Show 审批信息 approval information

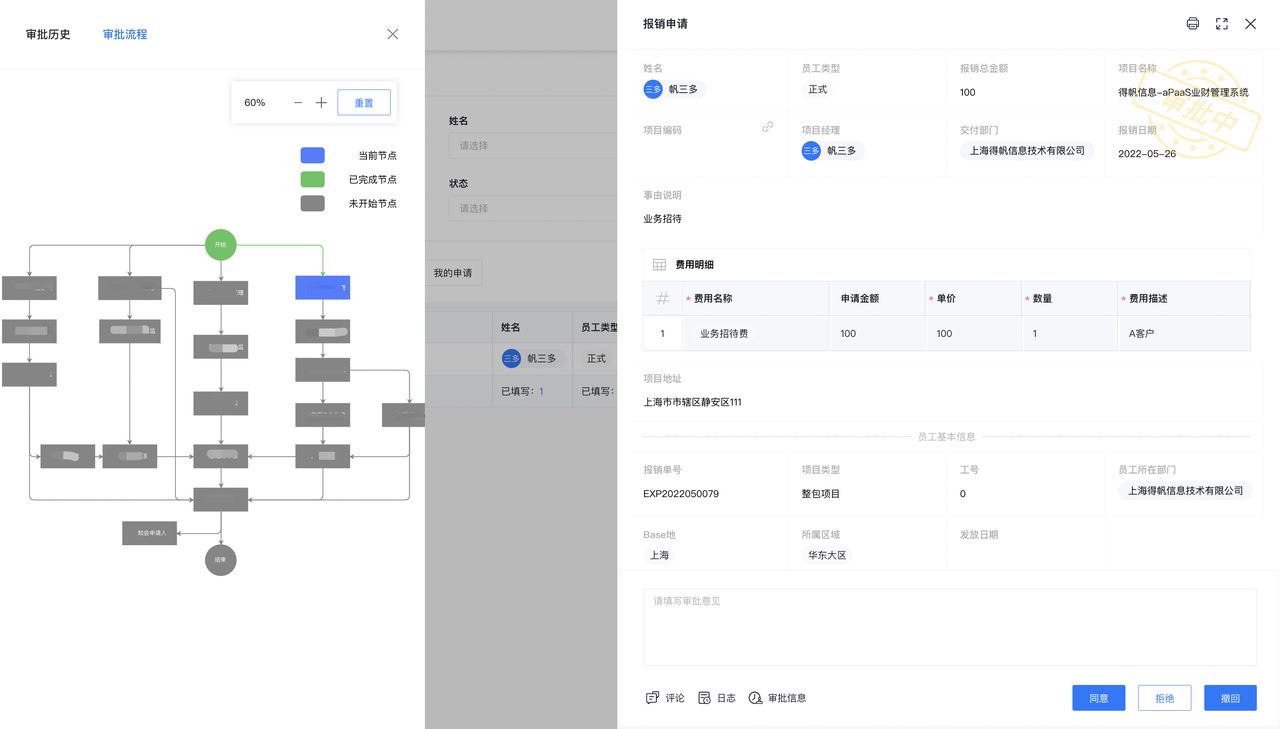point(777,698)
